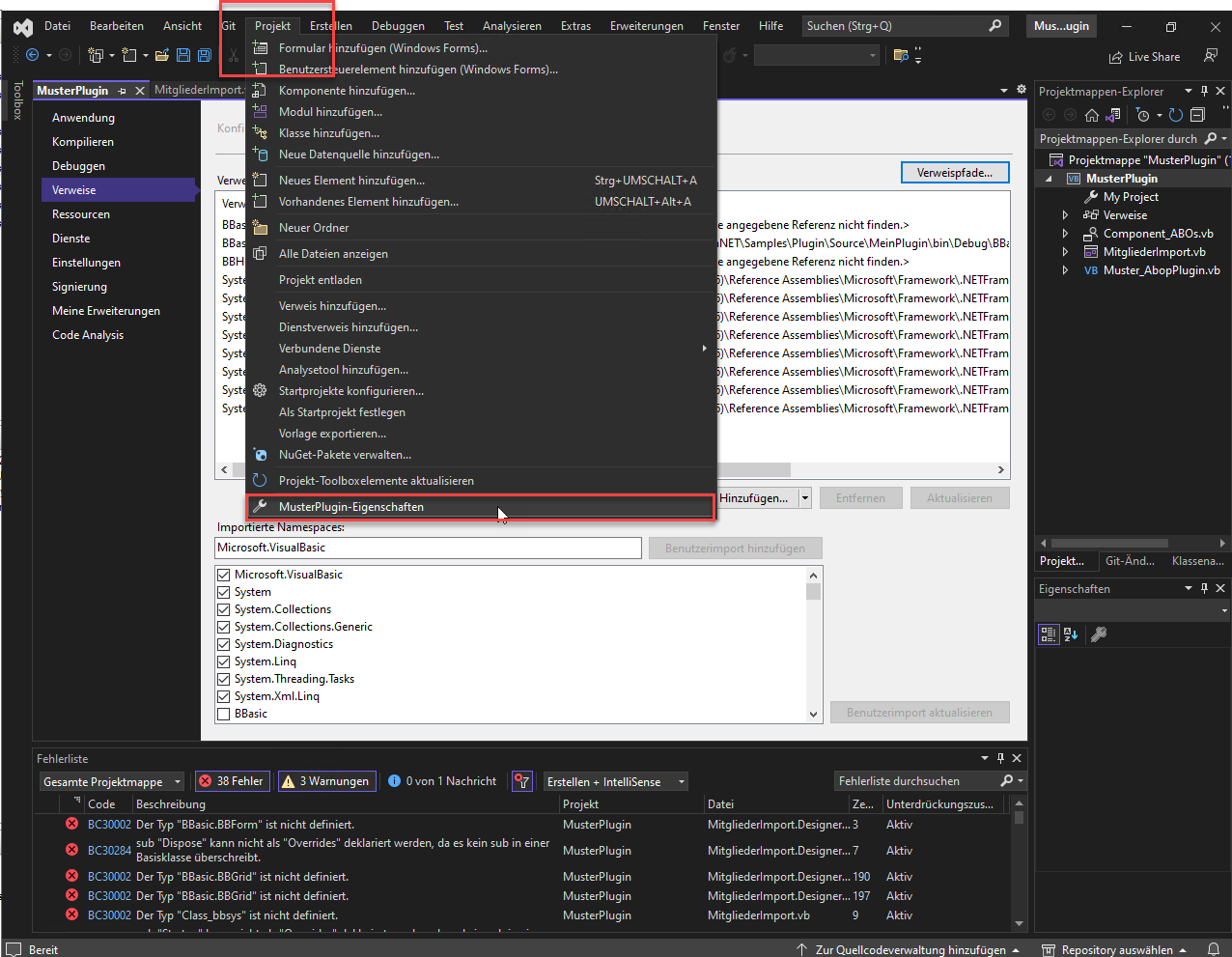Click the references list horizontal scrollbar

pyautogui.click(x=611, y=470)
